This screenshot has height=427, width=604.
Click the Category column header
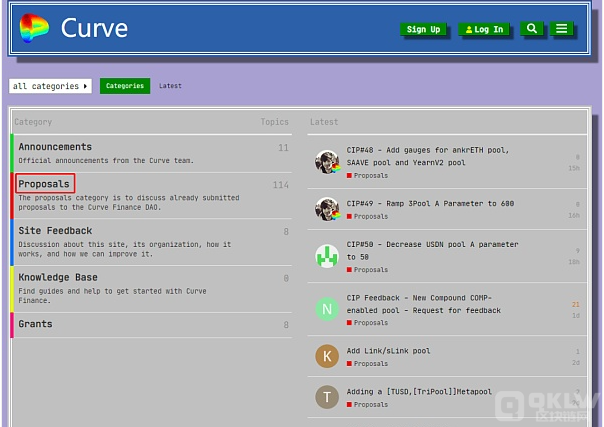point(33,122)
